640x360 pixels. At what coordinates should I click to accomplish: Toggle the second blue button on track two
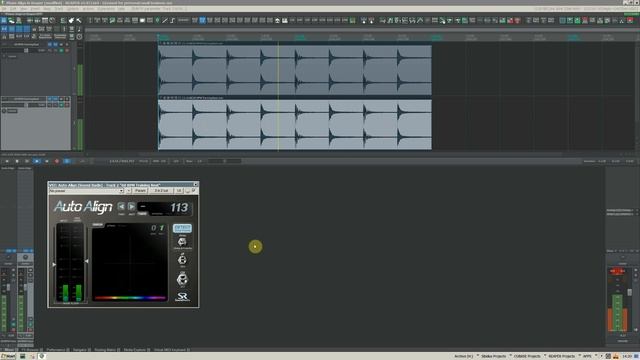(x=56, y=99)
